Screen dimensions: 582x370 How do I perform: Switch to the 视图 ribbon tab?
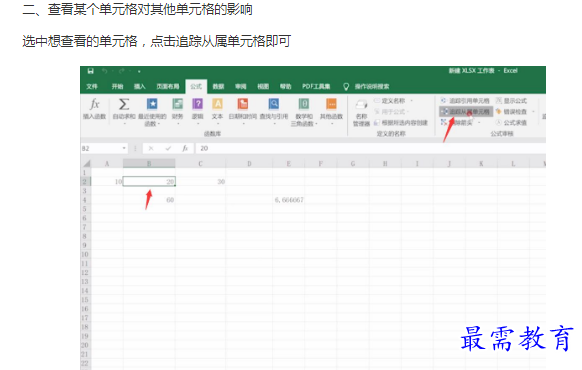[x=263, y=86]
